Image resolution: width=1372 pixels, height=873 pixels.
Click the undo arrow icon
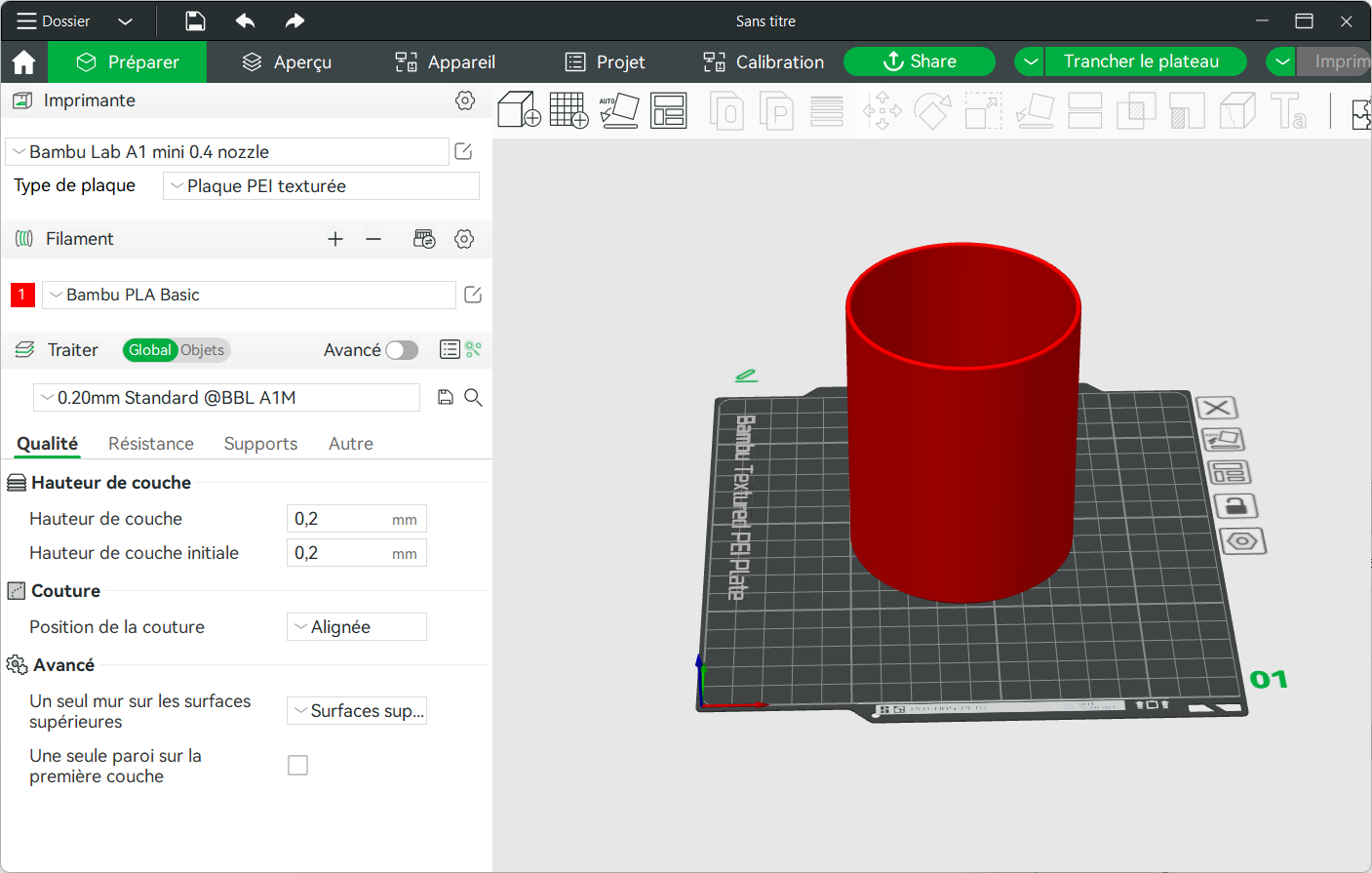[245, 20]
